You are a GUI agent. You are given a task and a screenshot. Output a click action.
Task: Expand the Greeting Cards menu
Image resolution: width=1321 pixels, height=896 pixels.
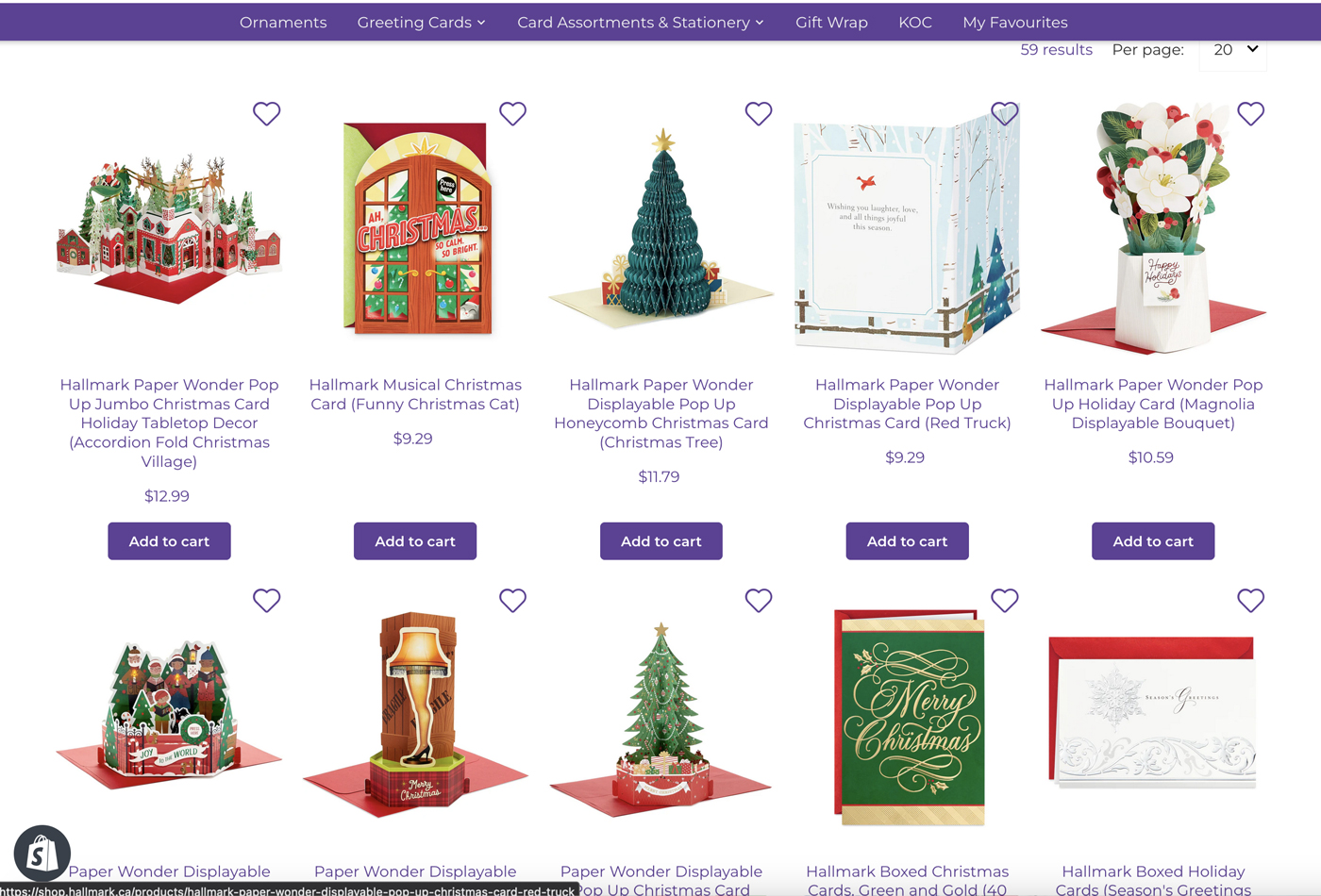point(421,22)
